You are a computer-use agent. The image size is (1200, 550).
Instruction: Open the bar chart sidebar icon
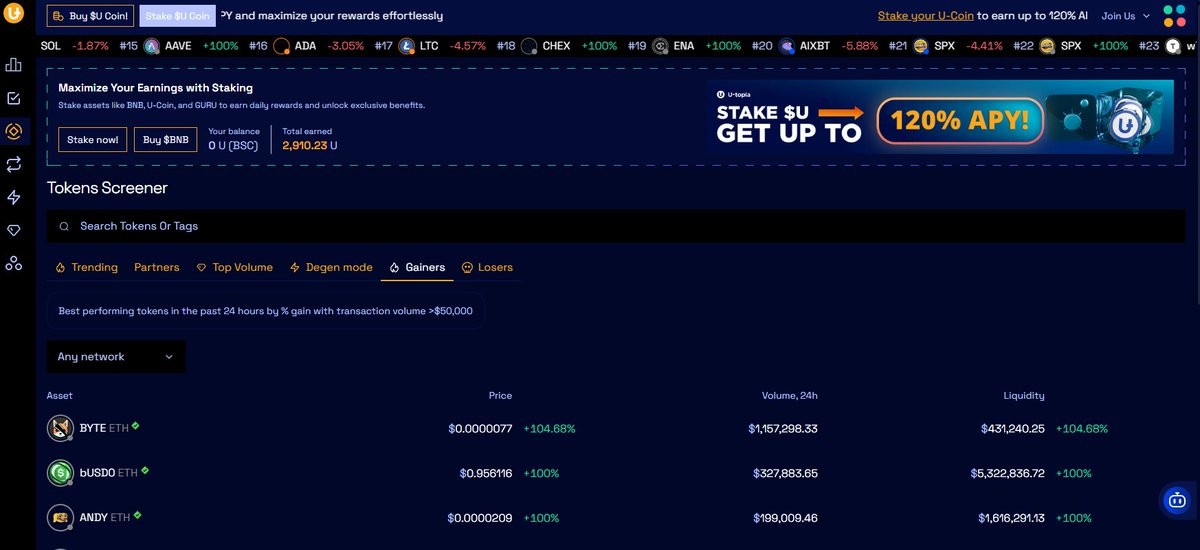pos(14,65)
